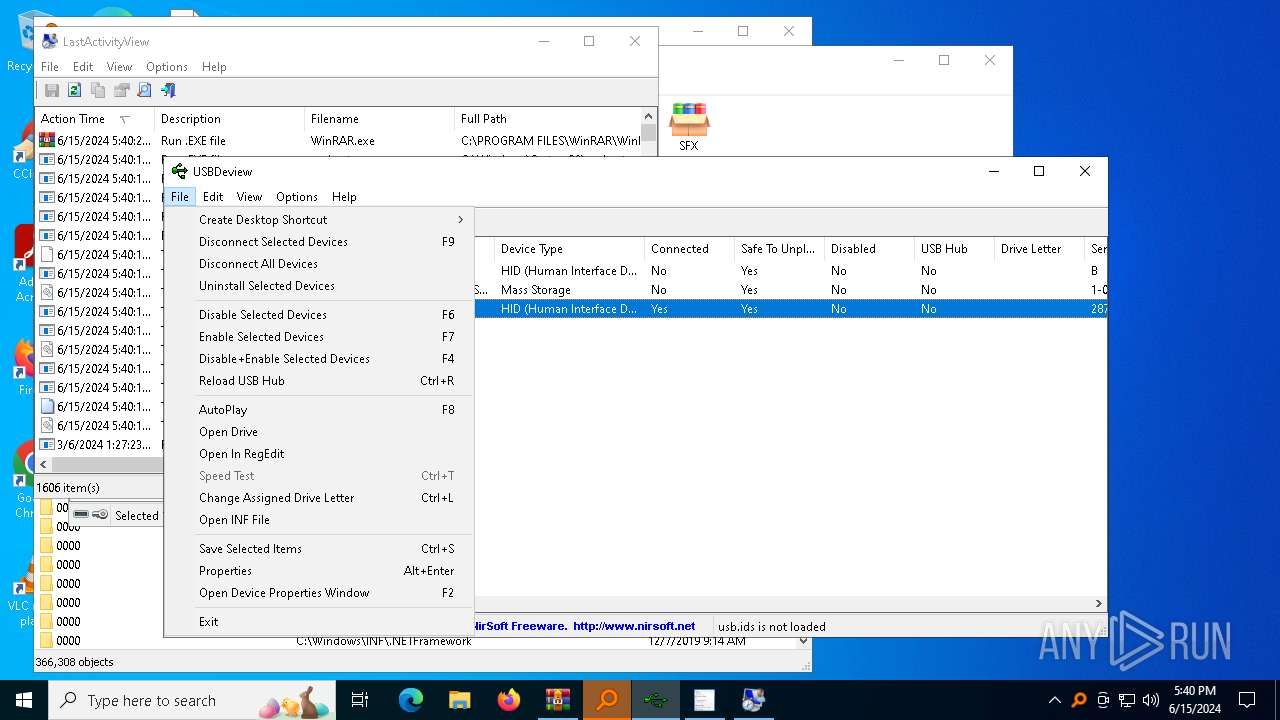This screenshot has width=1280, height=720.
Task: Click Copy icon in LastActivityView toolbar
Action: (98, 90)
